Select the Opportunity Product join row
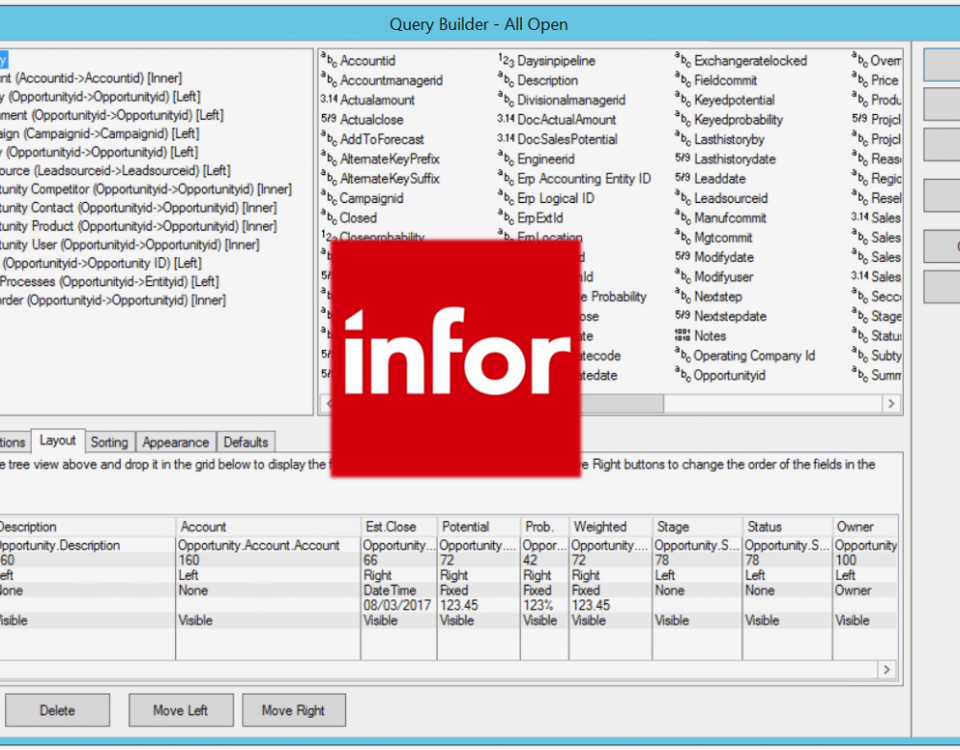This screenshot has width=960, height=750. [x=138, y=226]
